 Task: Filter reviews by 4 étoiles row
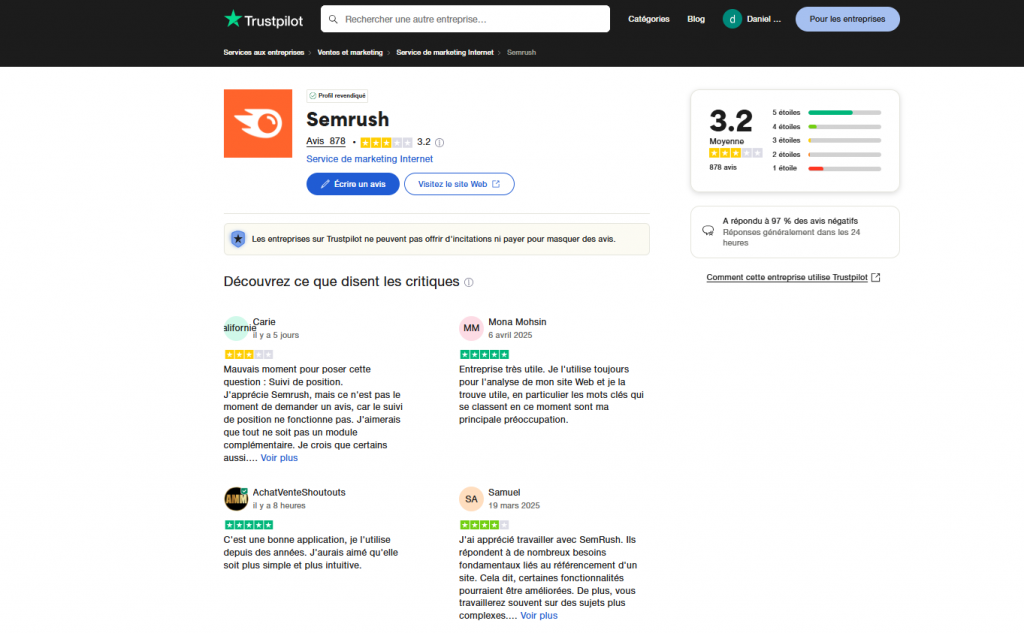826,127
